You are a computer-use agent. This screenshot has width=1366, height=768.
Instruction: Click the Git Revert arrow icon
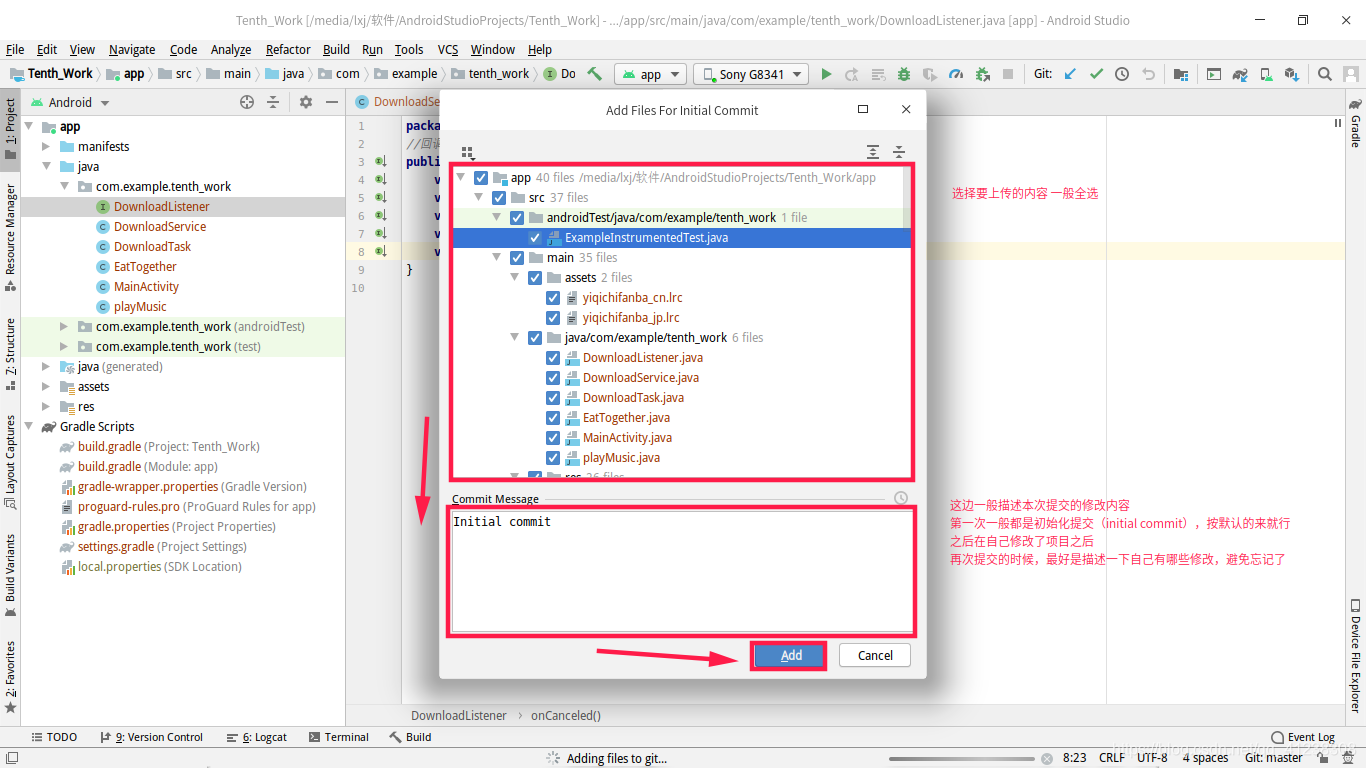coord(1148,74)
